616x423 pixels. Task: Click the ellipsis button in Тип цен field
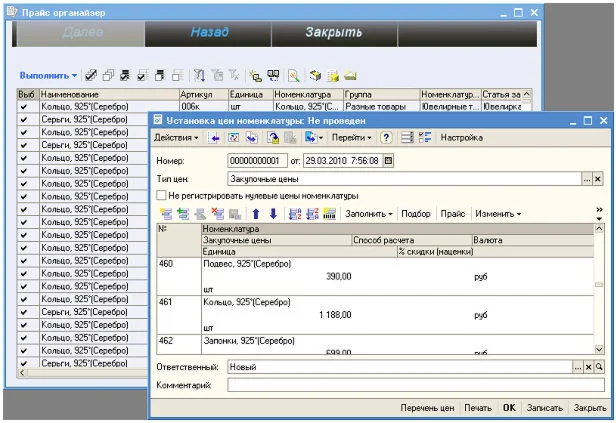coord(587,179)
